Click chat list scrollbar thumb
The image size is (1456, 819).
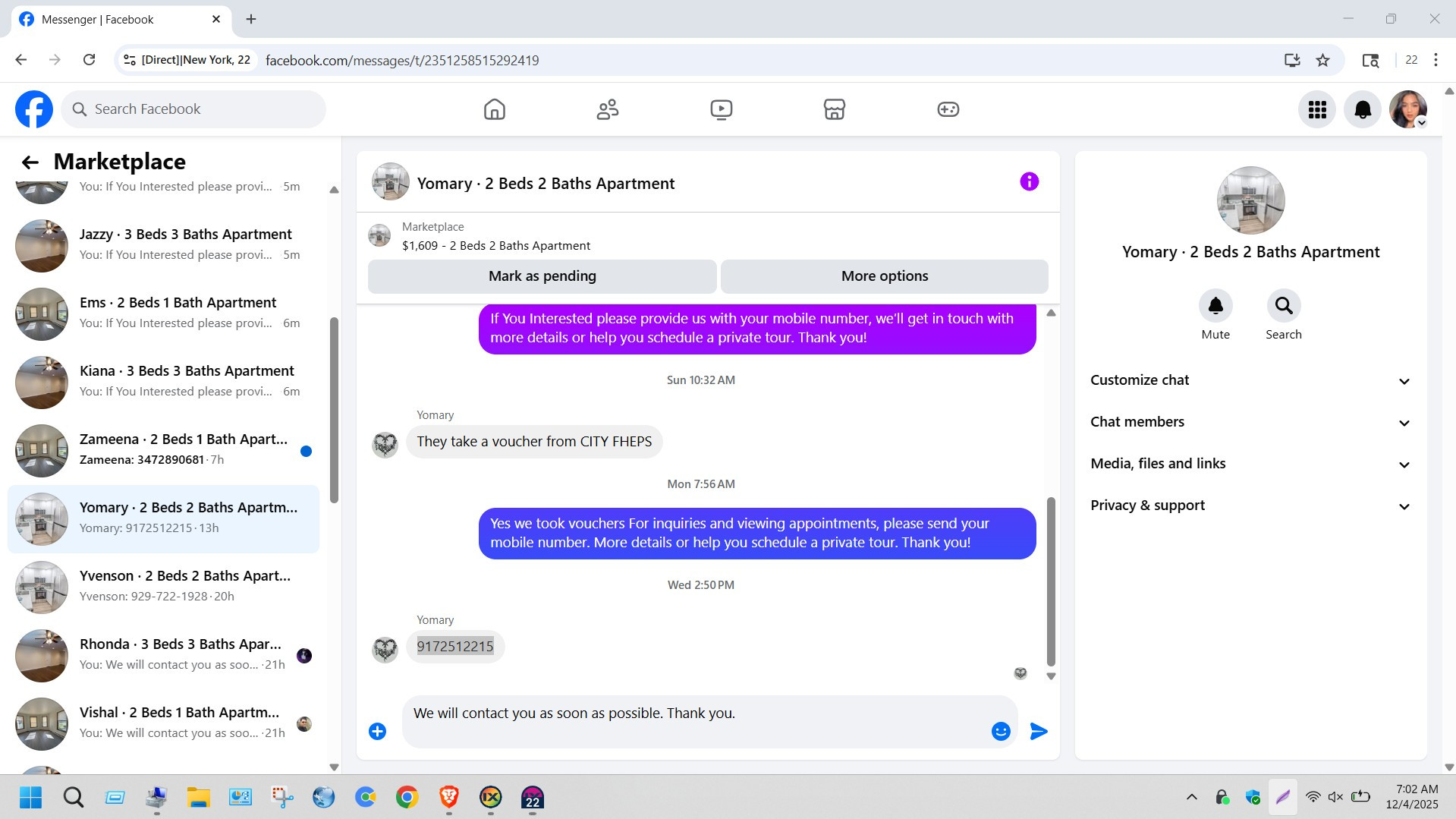pyautogui.click(x=334, y=410)
